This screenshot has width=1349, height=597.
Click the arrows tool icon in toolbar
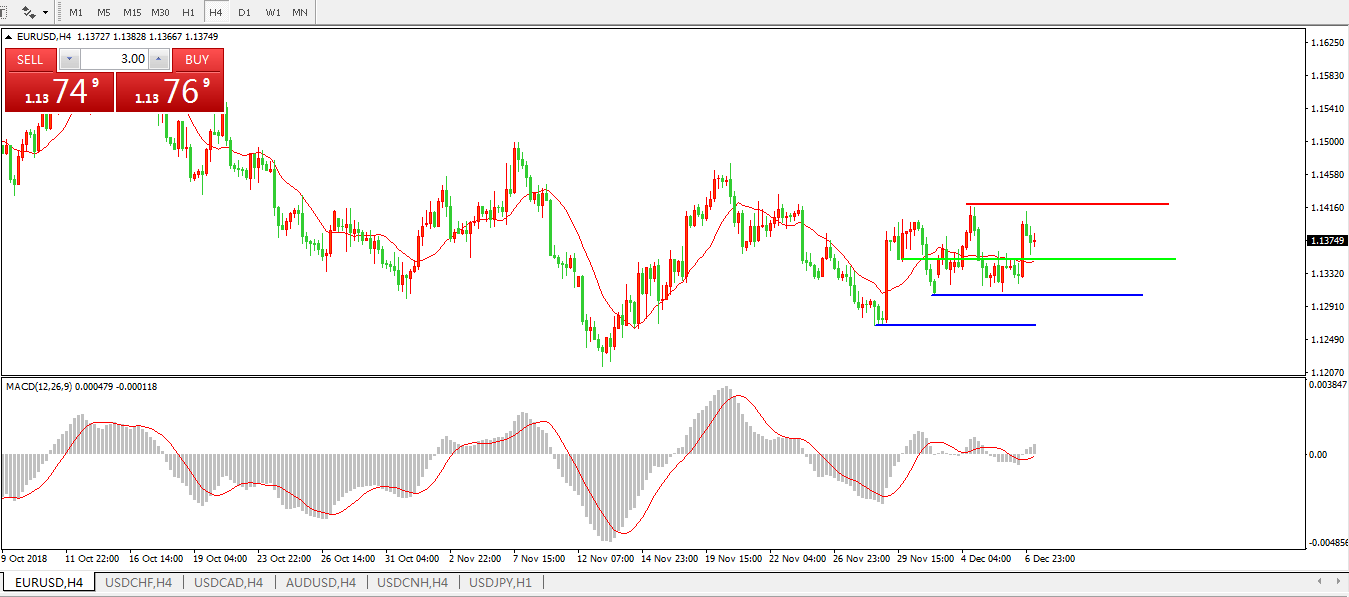pos(28,13)
